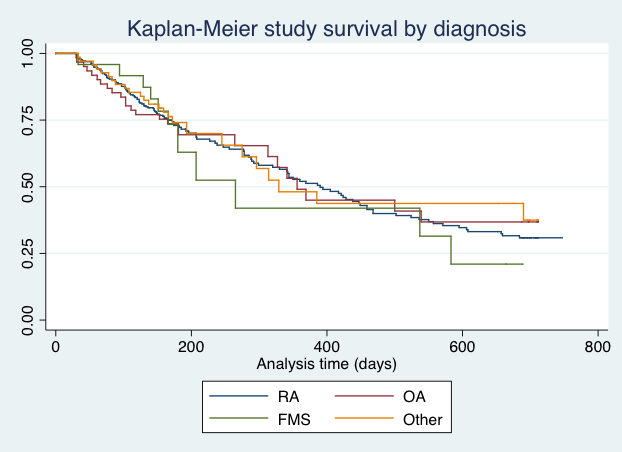Click the x-axis tick label 0
Image resolution: width=622 pixels, height=452 pixels.
(x=56, y=345)
